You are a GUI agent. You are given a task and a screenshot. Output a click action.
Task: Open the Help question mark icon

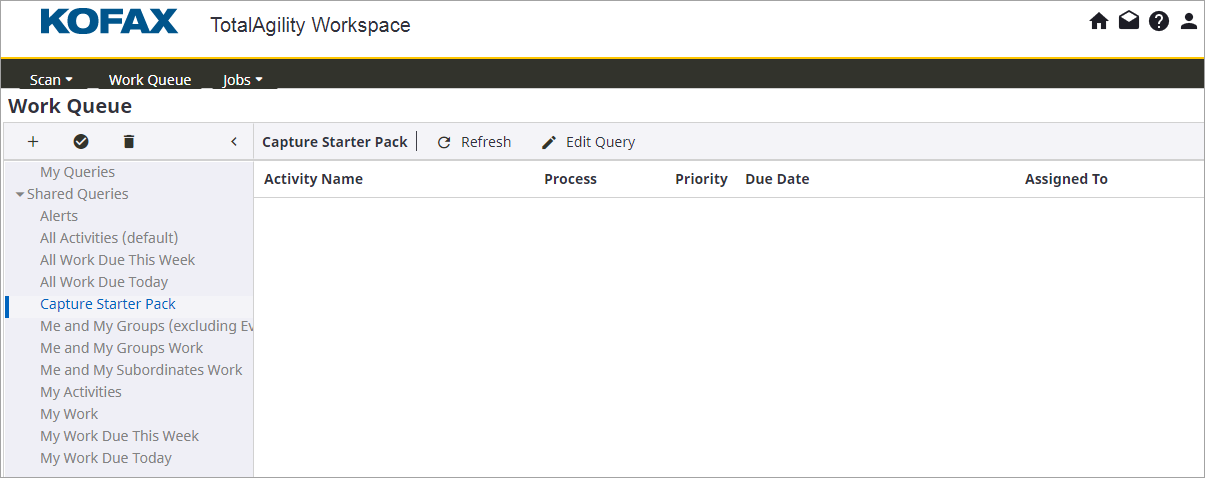(x=1159, y=21)
